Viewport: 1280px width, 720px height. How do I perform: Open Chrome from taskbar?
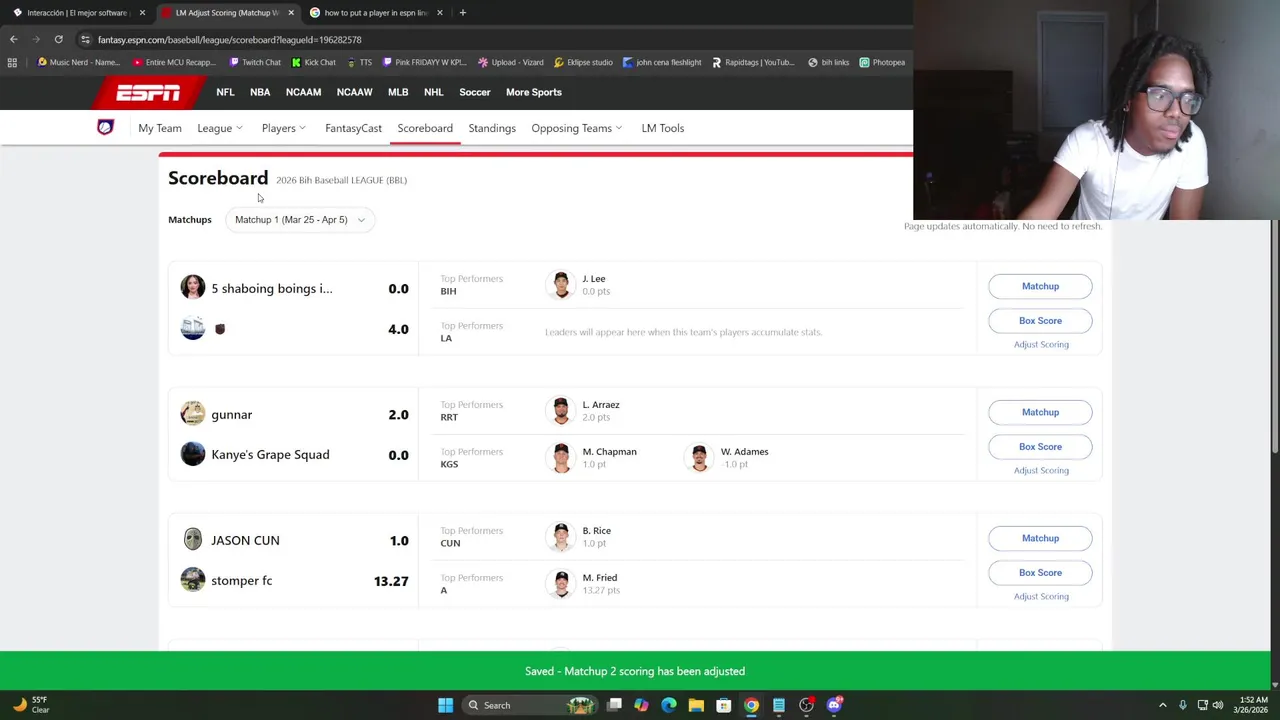(751, 705)
